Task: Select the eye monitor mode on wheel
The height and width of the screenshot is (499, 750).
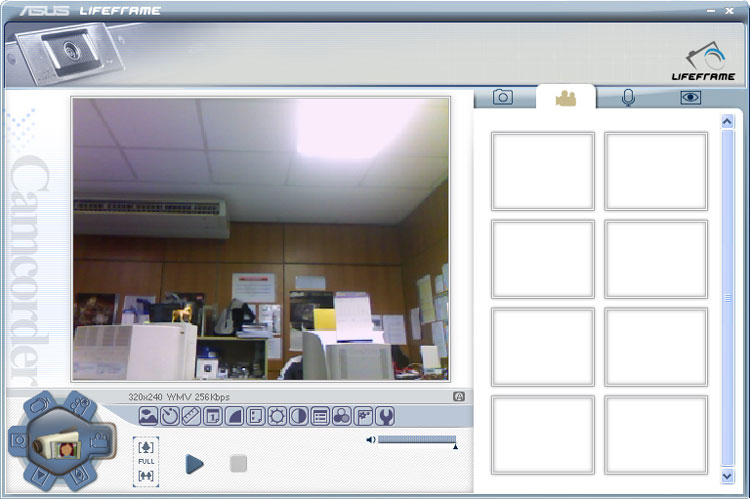Action: pyautogui.click(x=79, y=475)
